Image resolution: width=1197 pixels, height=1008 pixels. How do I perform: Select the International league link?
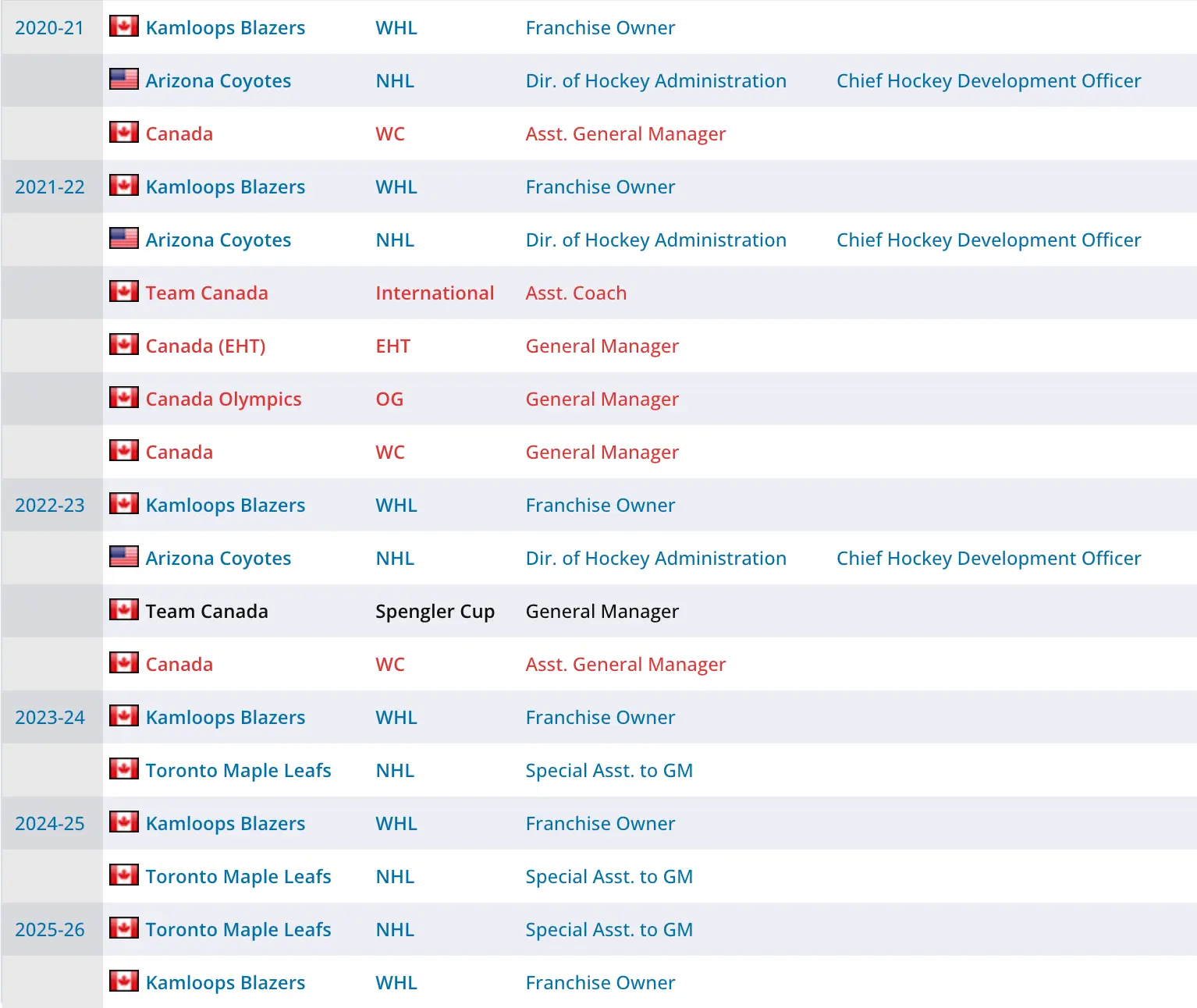[x=435, y=293]
